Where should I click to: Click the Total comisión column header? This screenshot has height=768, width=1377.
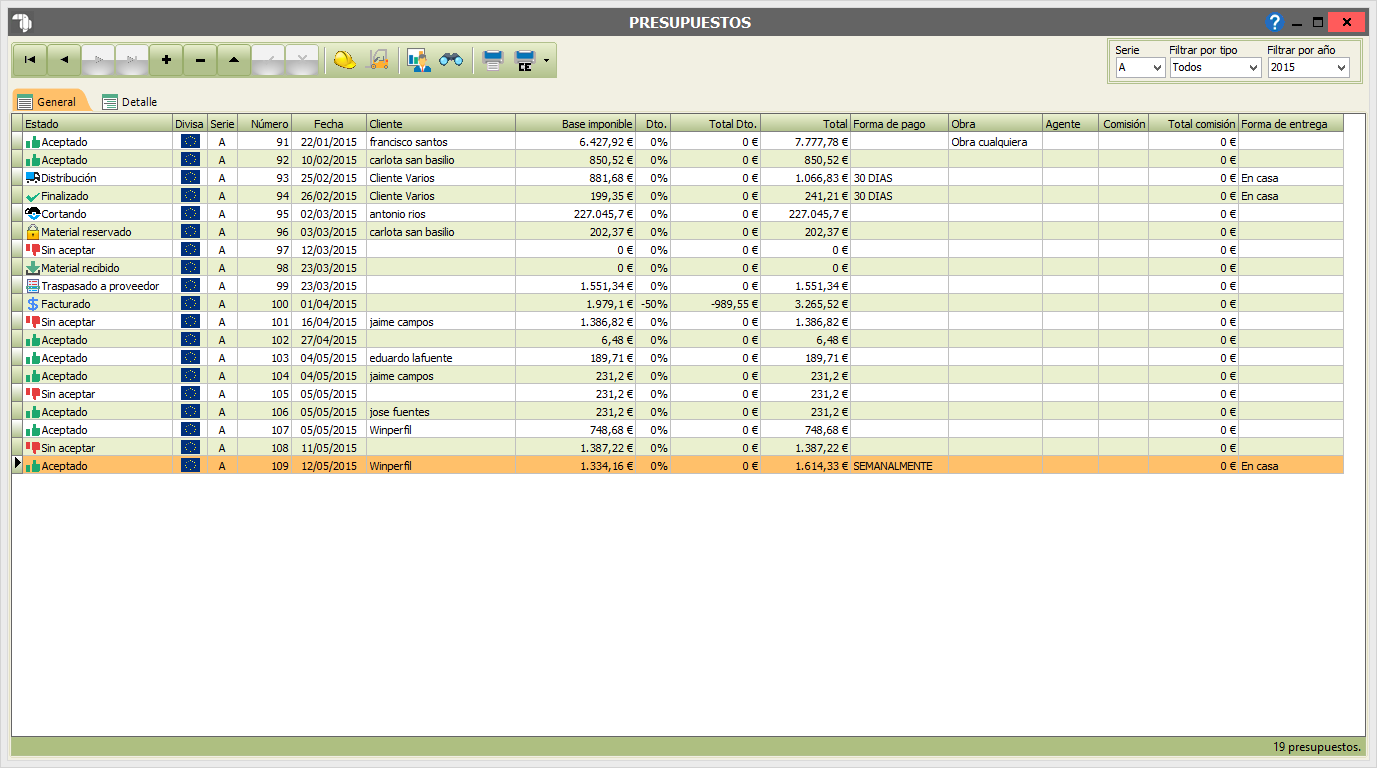1193,124
